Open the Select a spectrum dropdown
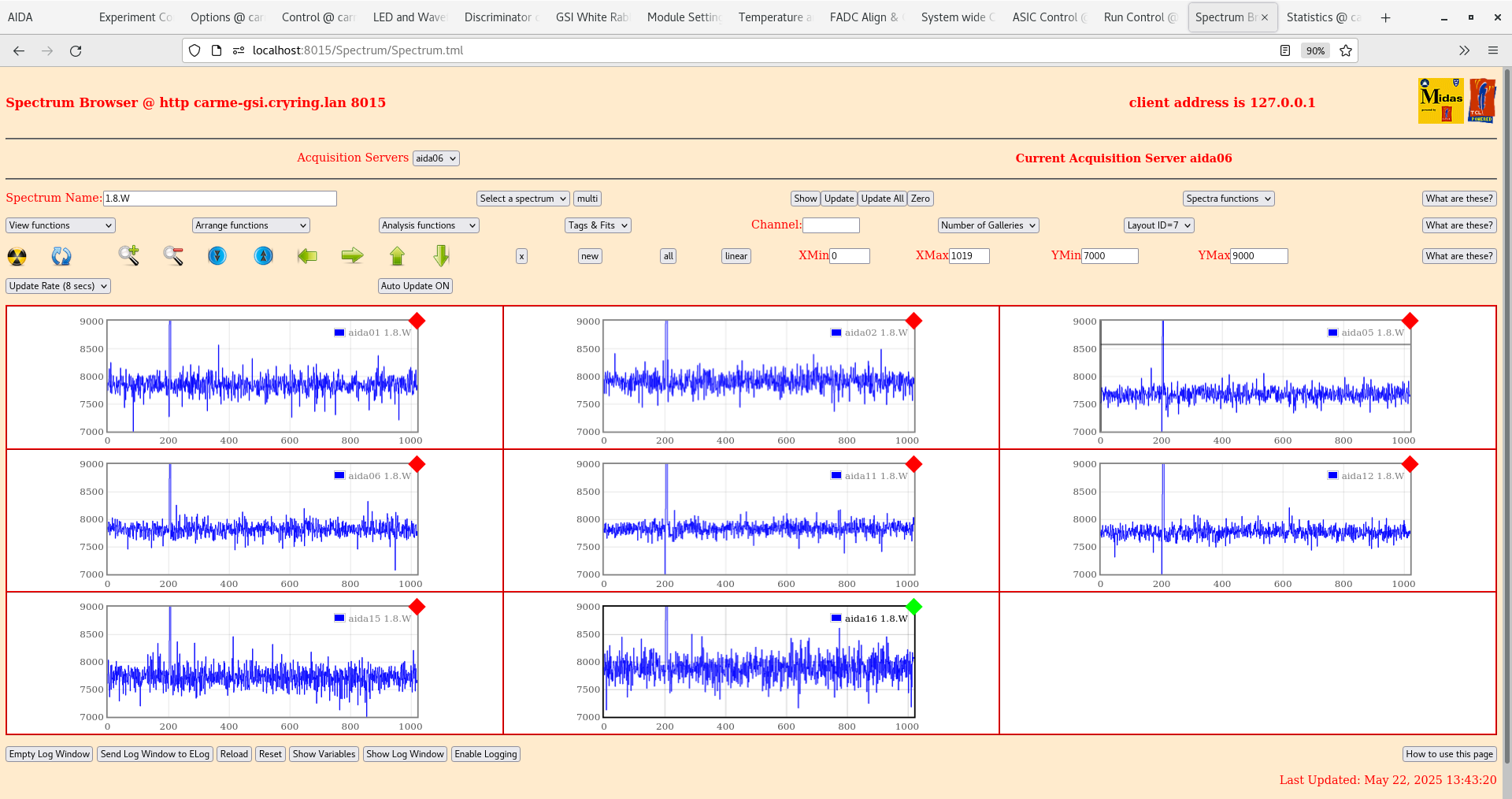Image resolution: width=1512 pixels, height=799 pixels. (x=522, y=198)
